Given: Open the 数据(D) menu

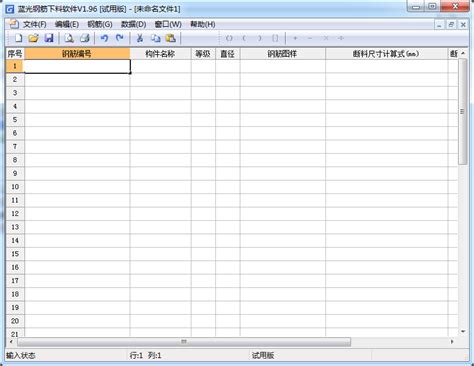Looking at the screenshot, I should (133, 24).
